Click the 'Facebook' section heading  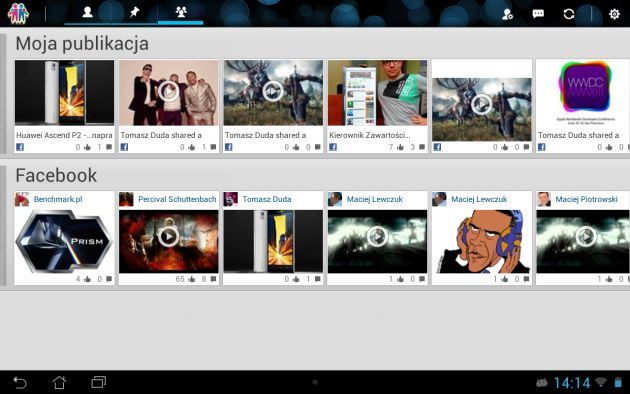56,175
